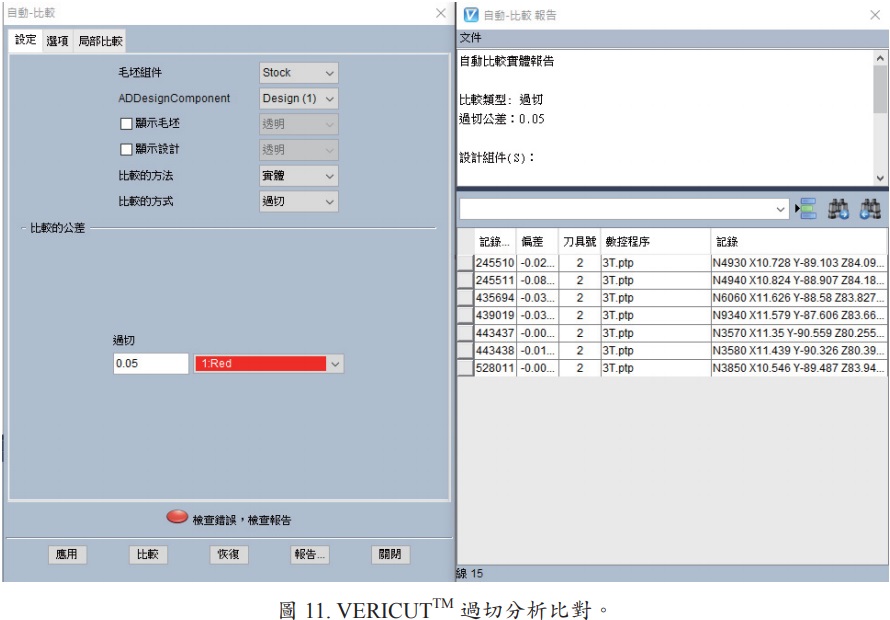Select record number 245511 cell
This screenshot has height=620, width=890.
(495, 280)
